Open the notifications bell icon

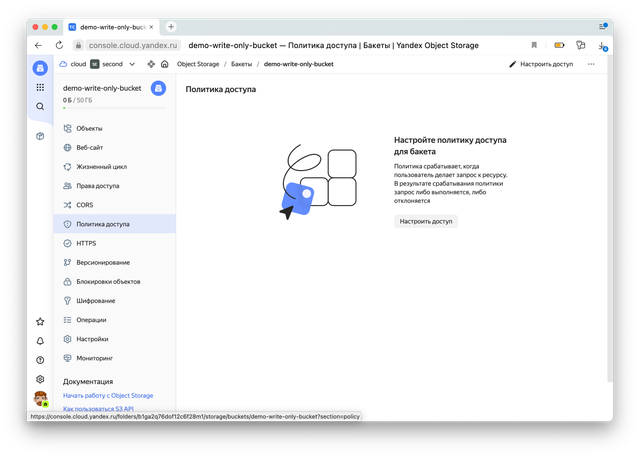[x=40, y=341]
